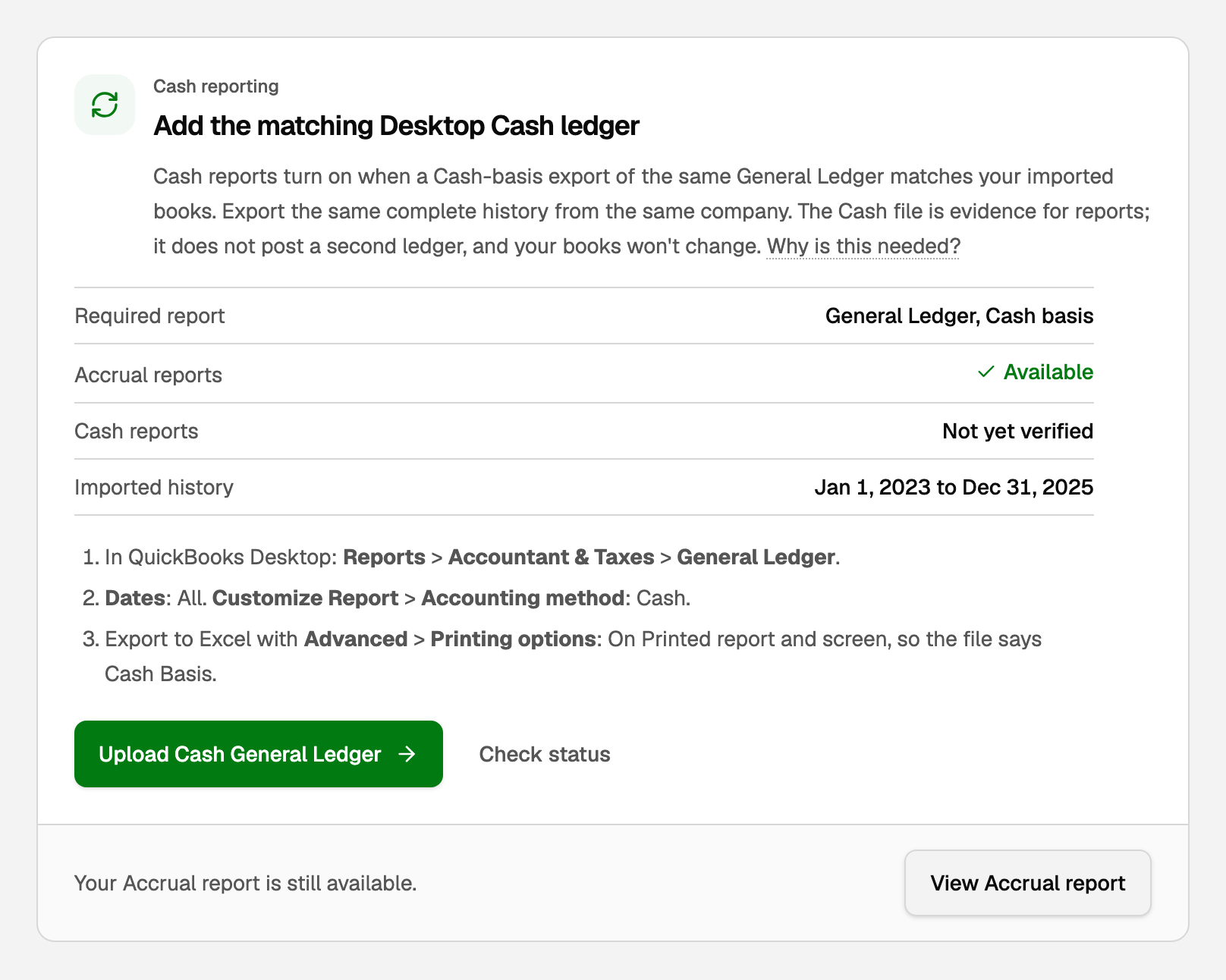
Task: Click the green sync arrows icon
Action: point(105,105)
